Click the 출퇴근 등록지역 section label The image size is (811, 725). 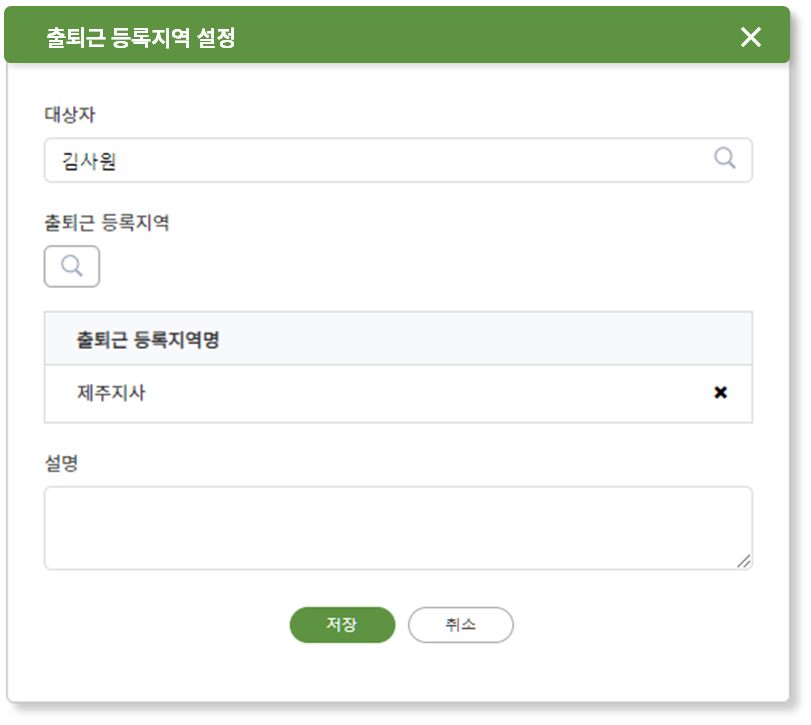click(x=107, y=223)
